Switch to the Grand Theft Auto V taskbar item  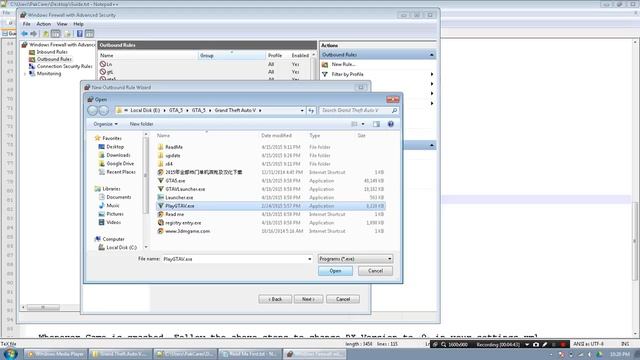coord(120,354)
